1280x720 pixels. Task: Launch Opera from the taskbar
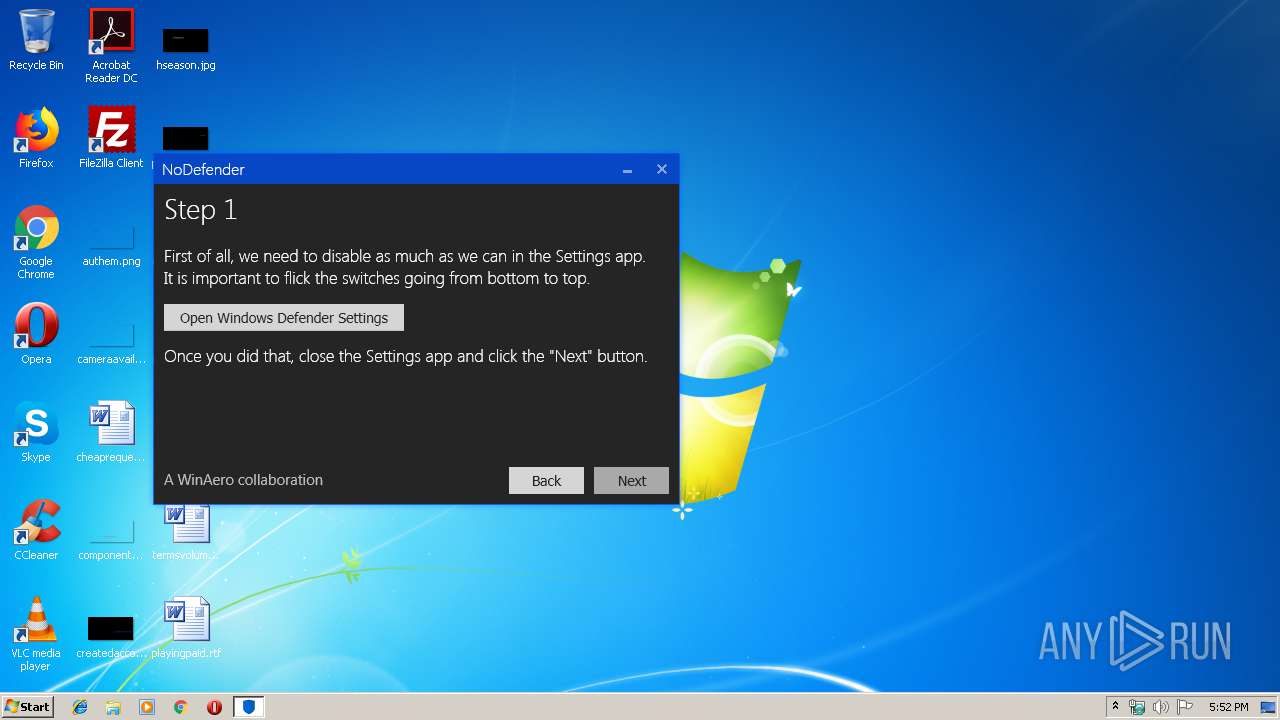click(214, 707)
